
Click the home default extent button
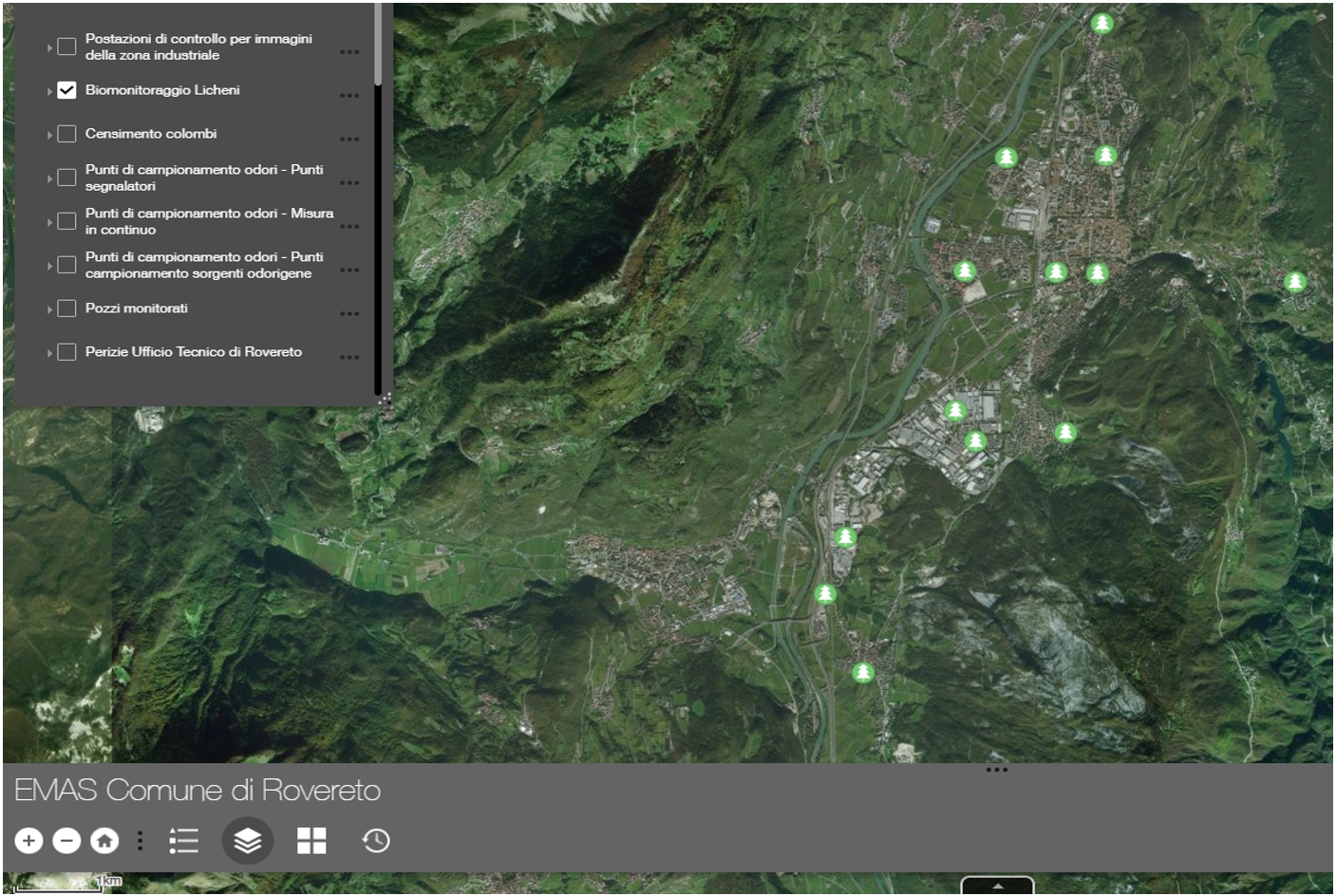coord(104,840)
